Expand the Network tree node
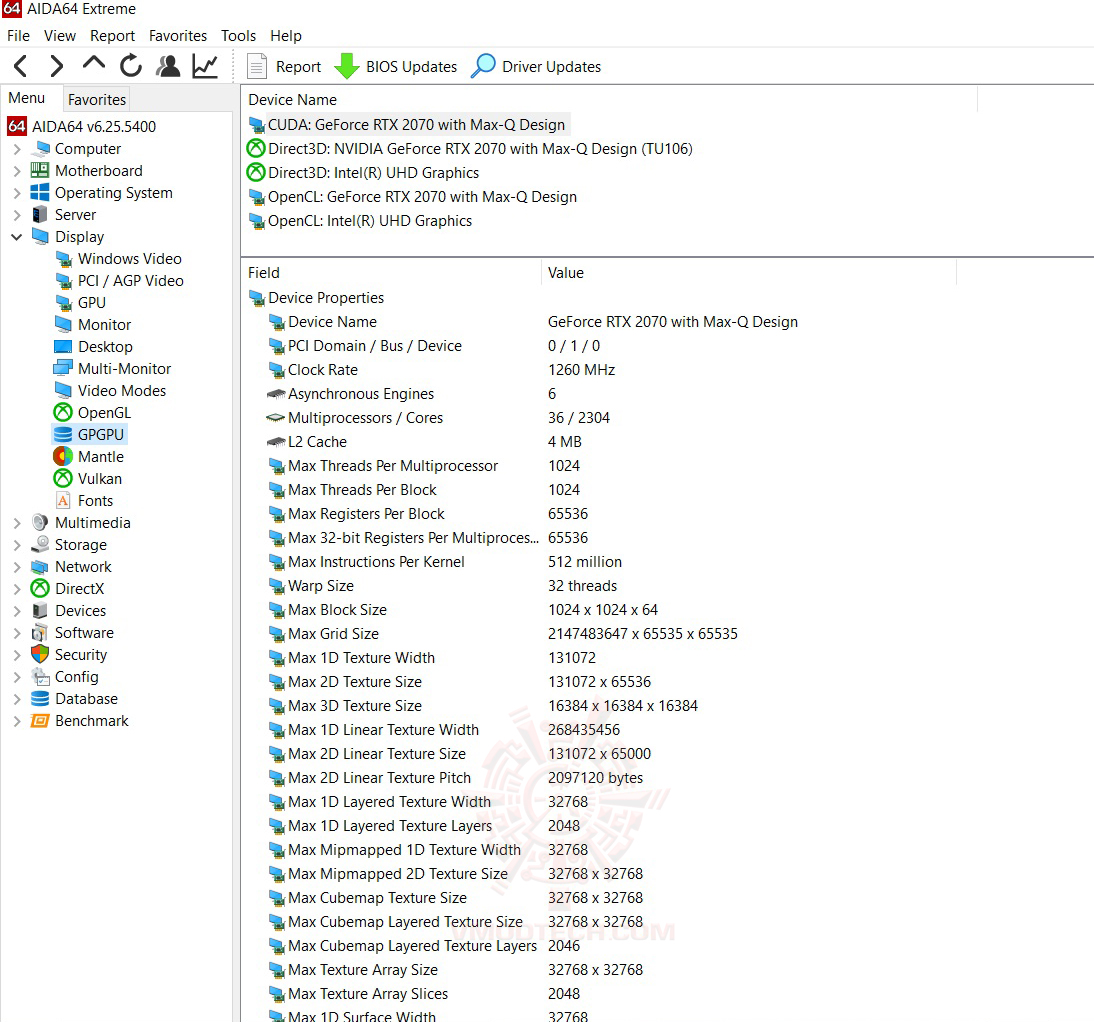Screen dimensions: 1094x1022 17,567
